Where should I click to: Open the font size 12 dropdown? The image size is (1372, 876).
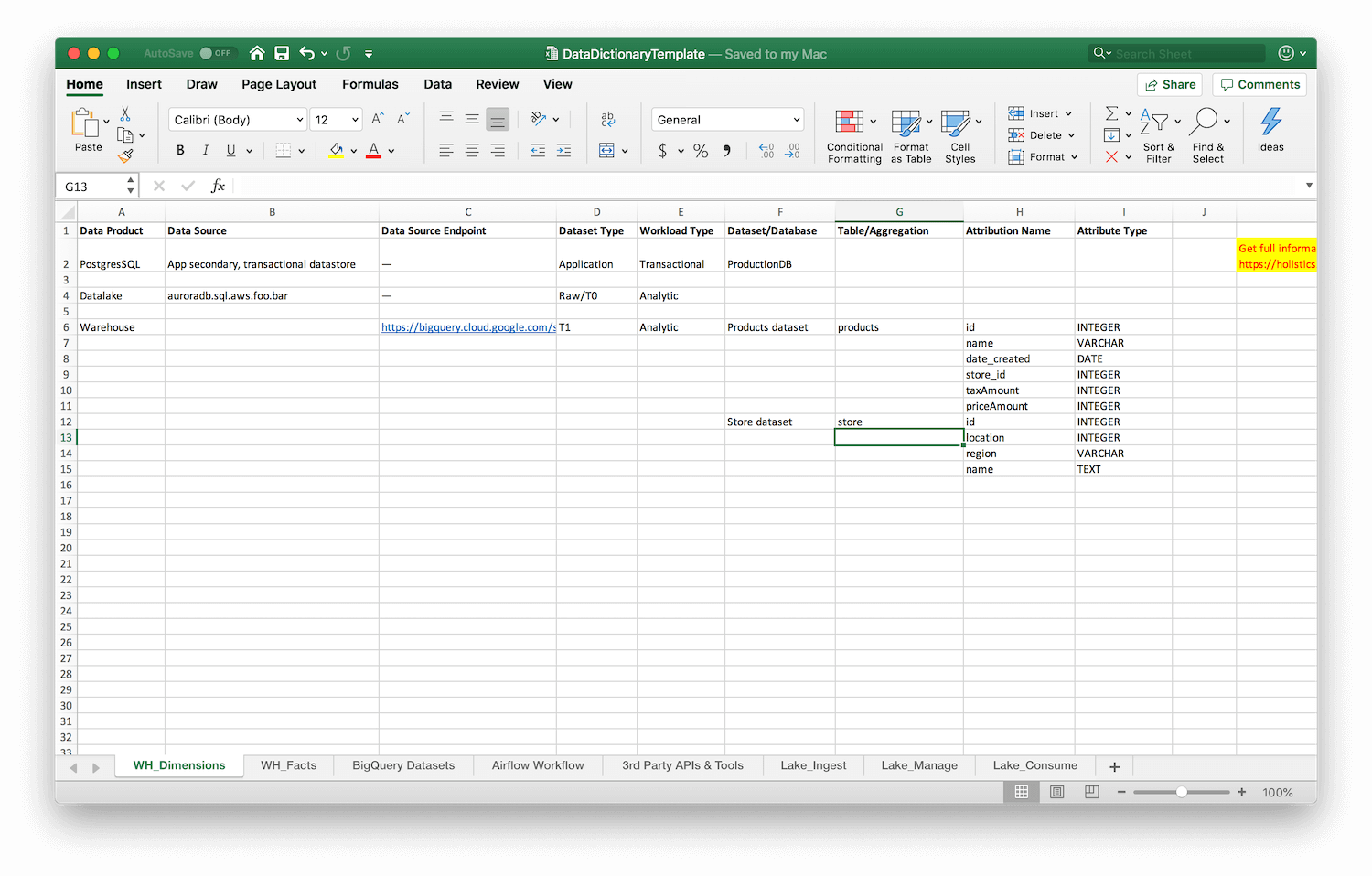(x=336, y=120)
